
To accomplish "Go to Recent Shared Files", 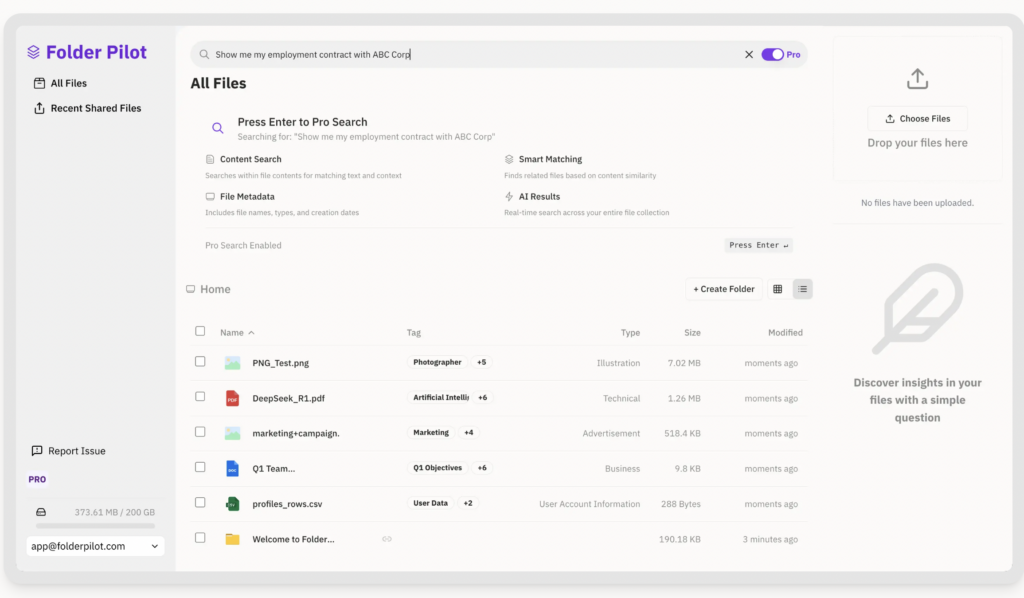I will [x=95, y=108].
